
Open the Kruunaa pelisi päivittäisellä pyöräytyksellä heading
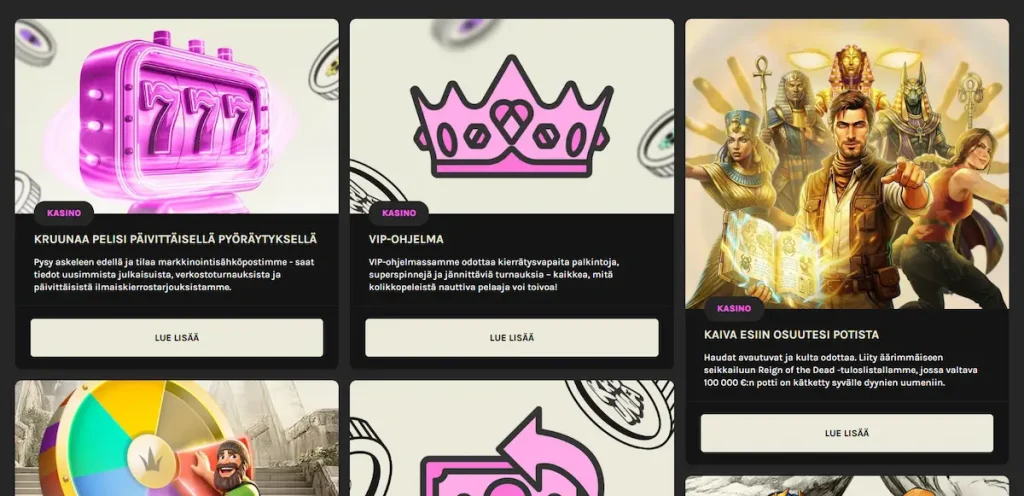[x=176, y=240]
